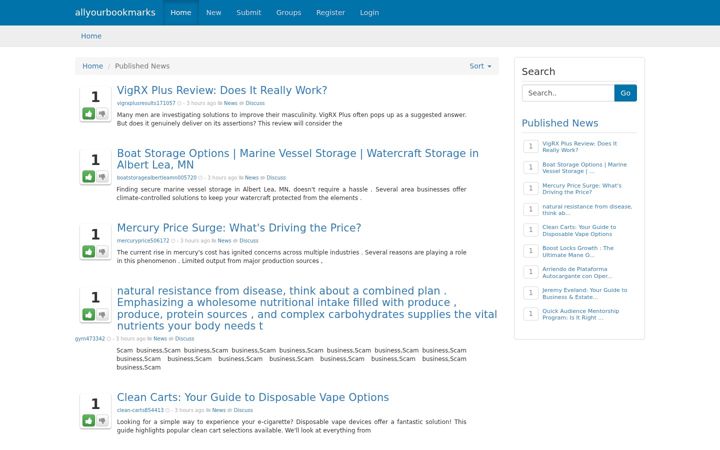
Task: Click the vote count on VigRX post
Action: click(95, 97)
